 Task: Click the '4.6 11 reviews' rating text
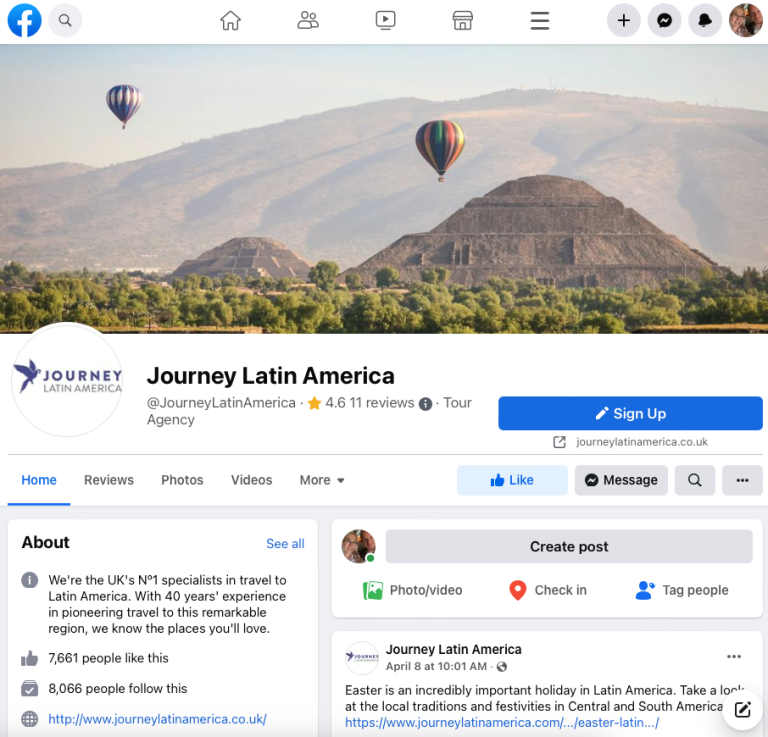pyautogui.click(x=370, y=403)
